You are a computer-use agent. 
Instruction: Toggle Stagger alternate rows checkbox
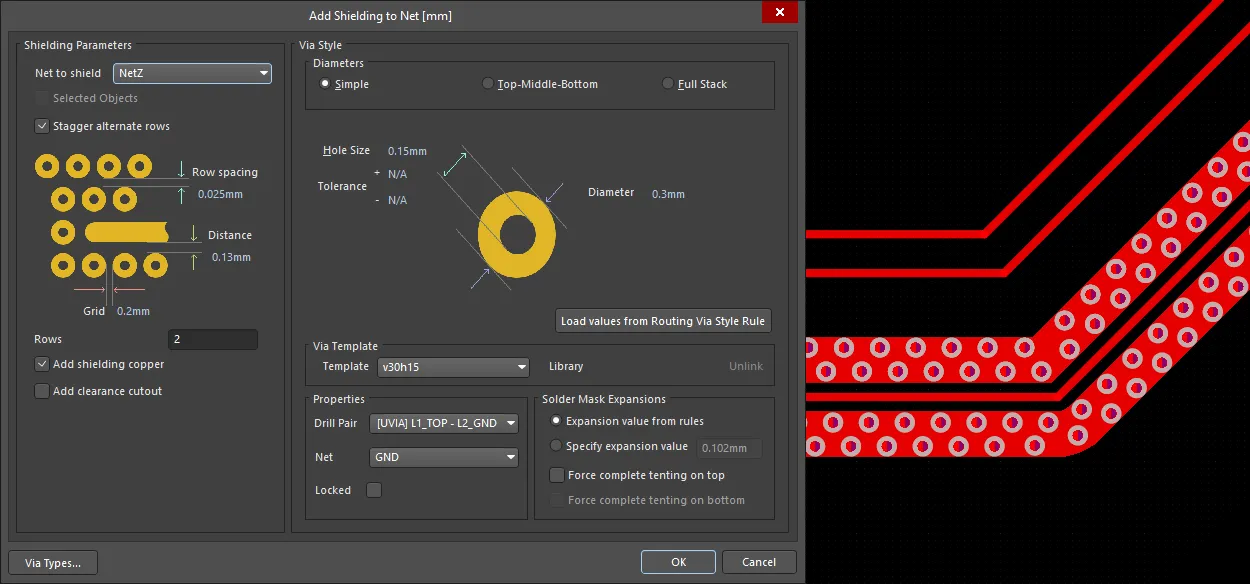coord(42,126)
